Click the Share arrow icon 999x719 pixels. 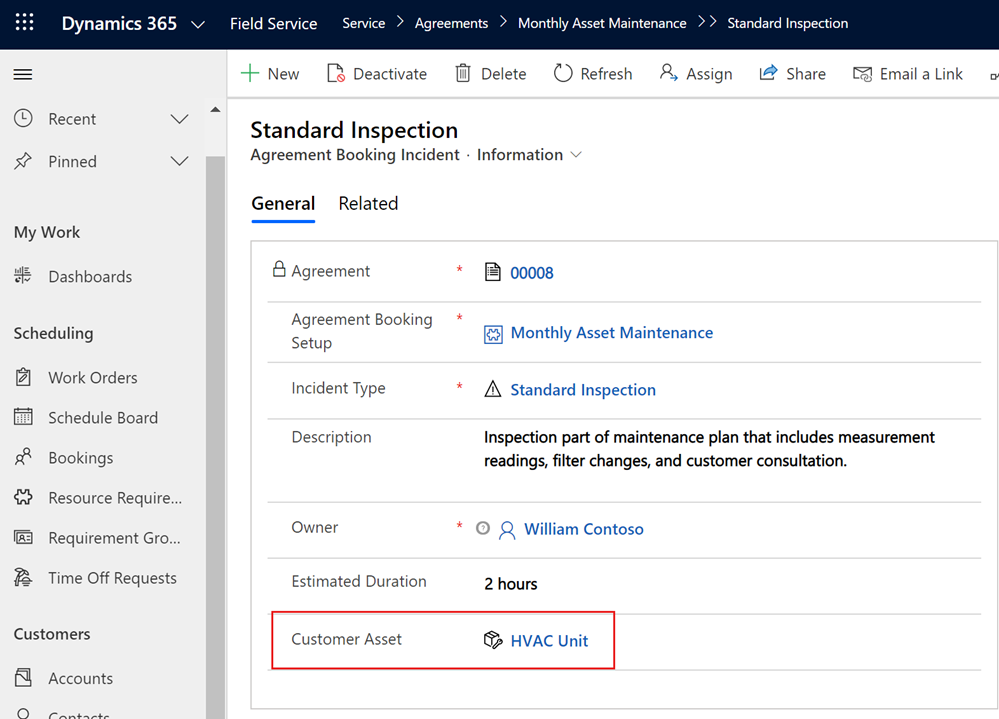(768, 73)
